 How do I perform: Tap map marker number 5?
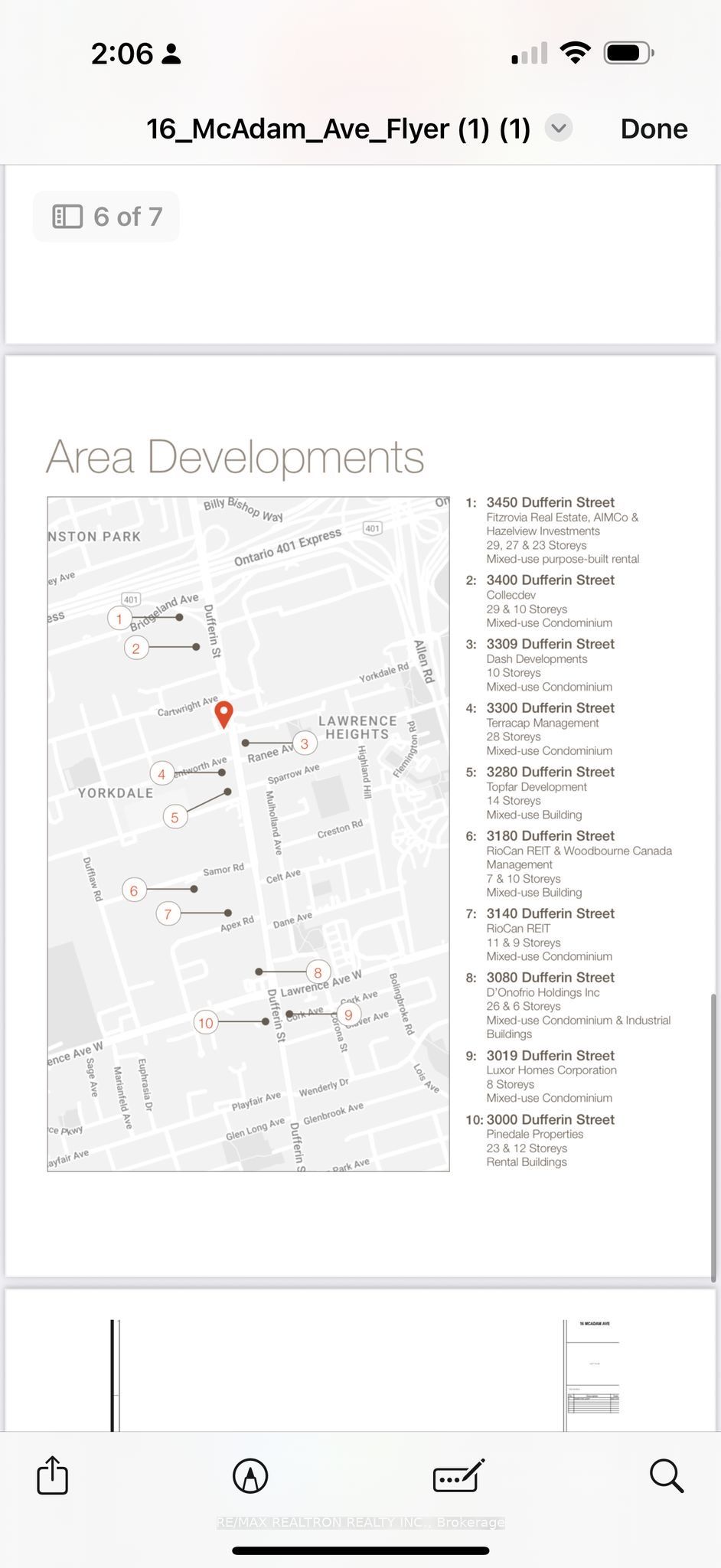pyautogui.click(x=175, y=817)
